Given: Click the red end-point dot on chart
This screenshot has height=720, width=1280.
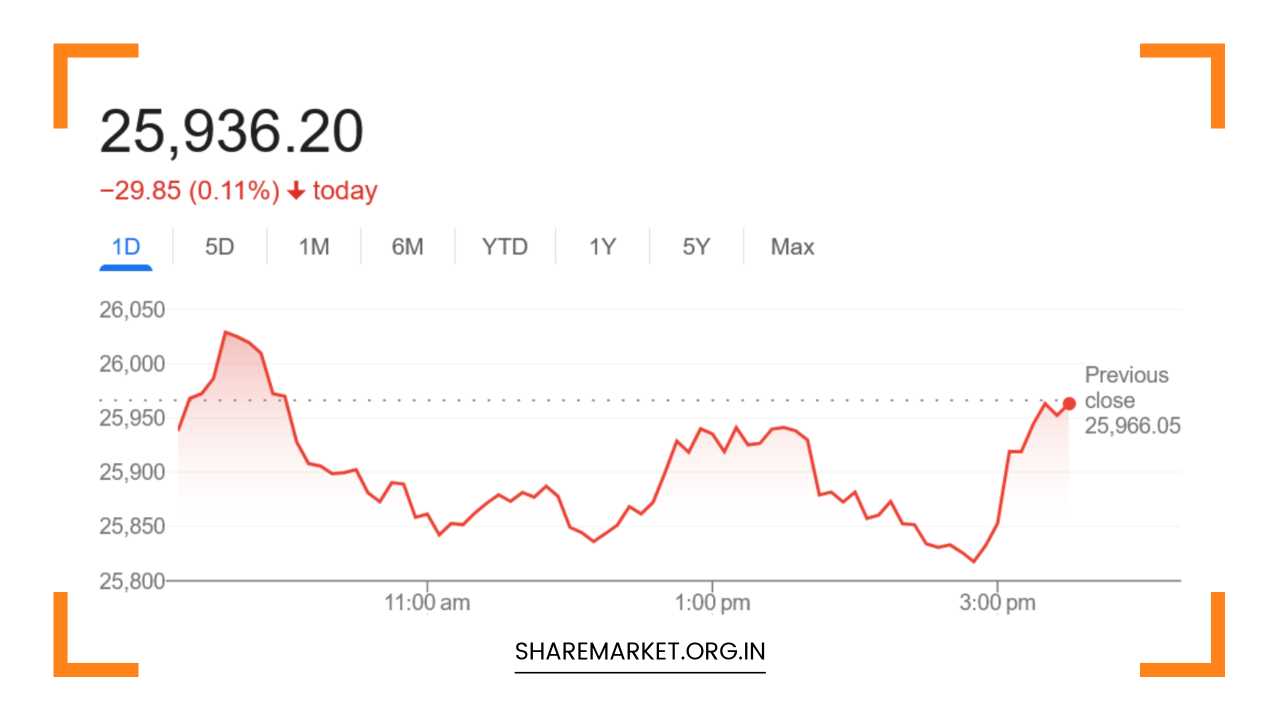Looking at the screenshot, I should click(x=1069, y=403).
